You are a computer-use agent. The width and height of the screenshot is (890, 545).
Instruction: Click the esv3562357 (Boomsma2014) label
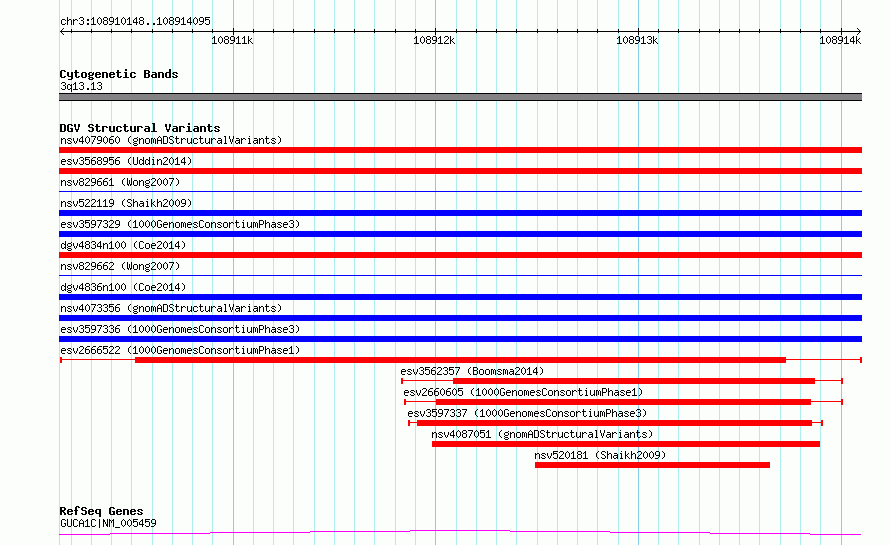(x=472, y=371)
